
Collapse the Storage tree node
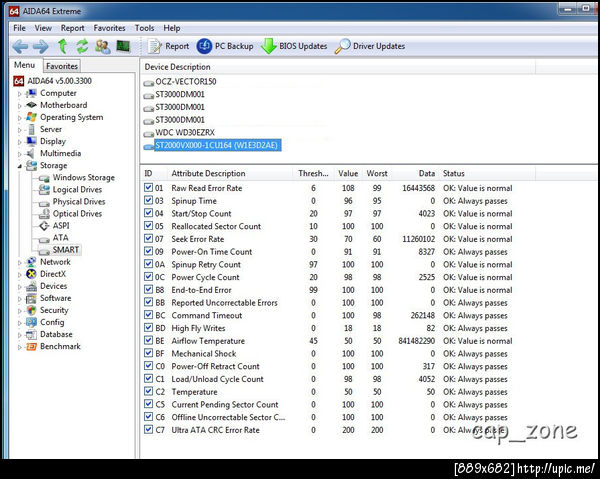[x=20, y=166]
